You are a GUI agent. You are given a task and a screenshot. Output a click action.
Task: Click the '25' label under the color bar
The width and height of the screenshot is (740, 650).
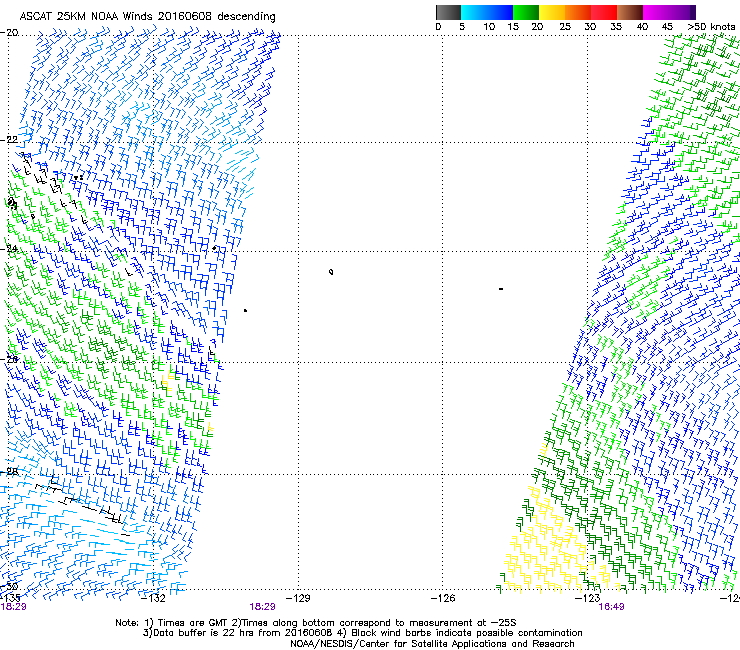(565, 26)
